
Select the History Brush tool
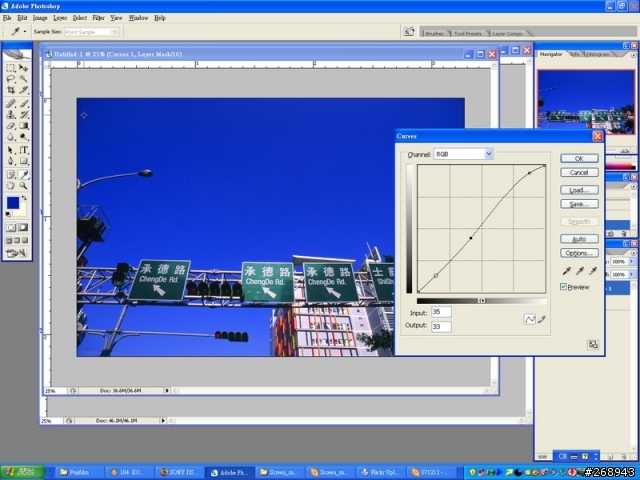[x=24, y=115]
